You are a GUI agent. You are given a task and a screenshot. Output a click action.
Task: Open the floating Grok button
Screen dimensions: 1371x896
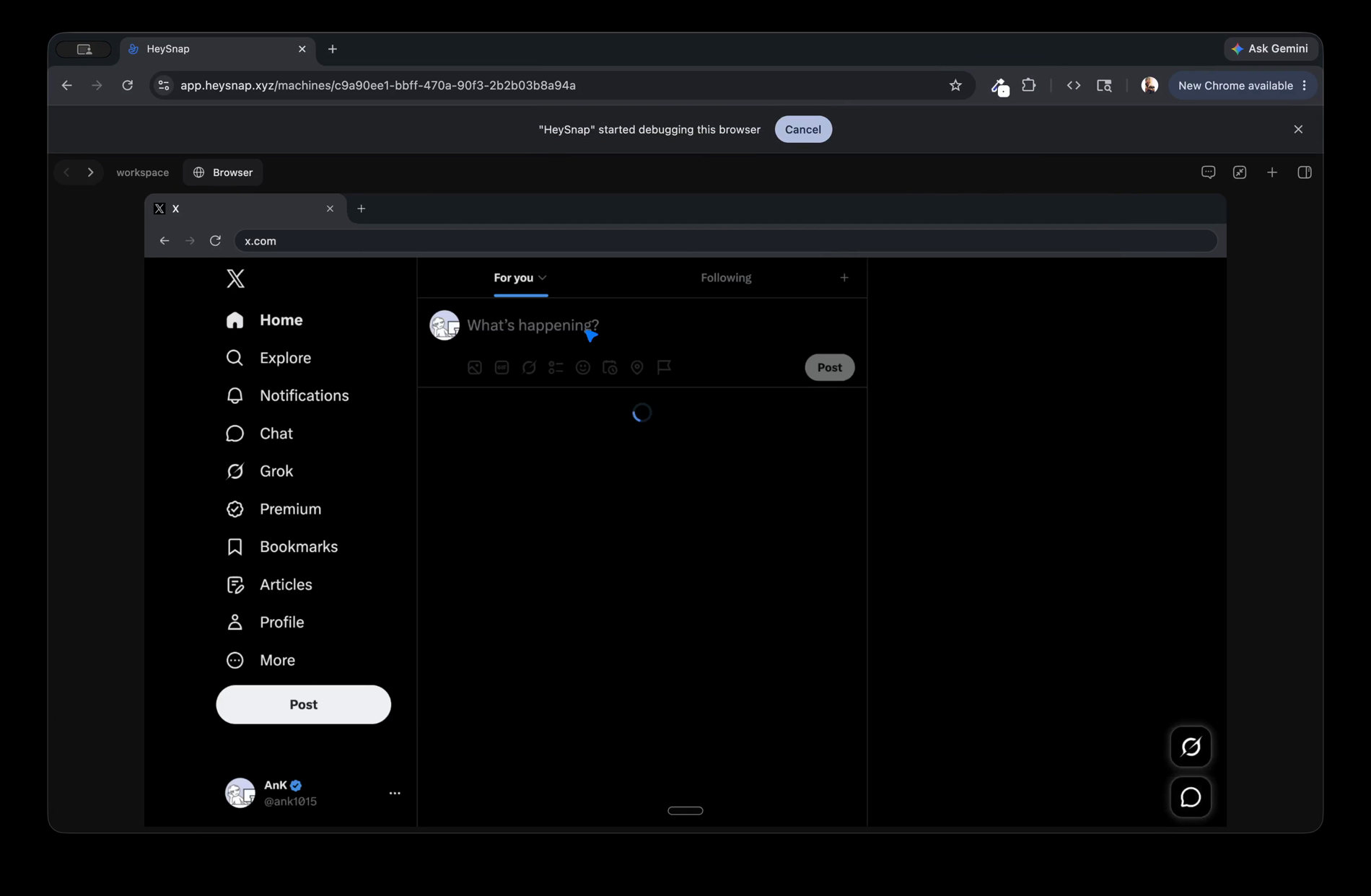click(x=1191, y=747)
